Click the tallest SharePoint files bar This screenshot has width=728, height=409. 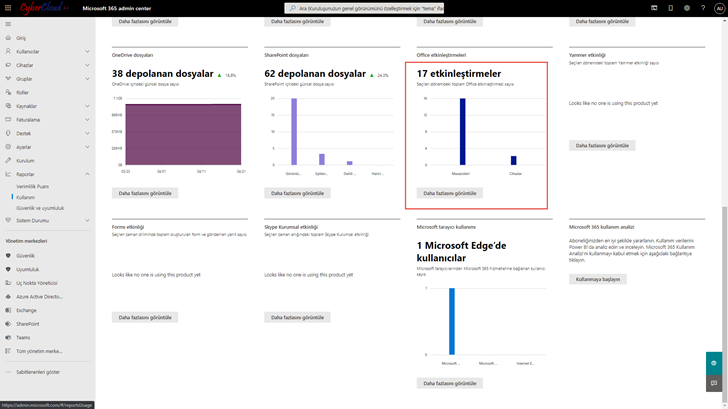pos(294,131)
